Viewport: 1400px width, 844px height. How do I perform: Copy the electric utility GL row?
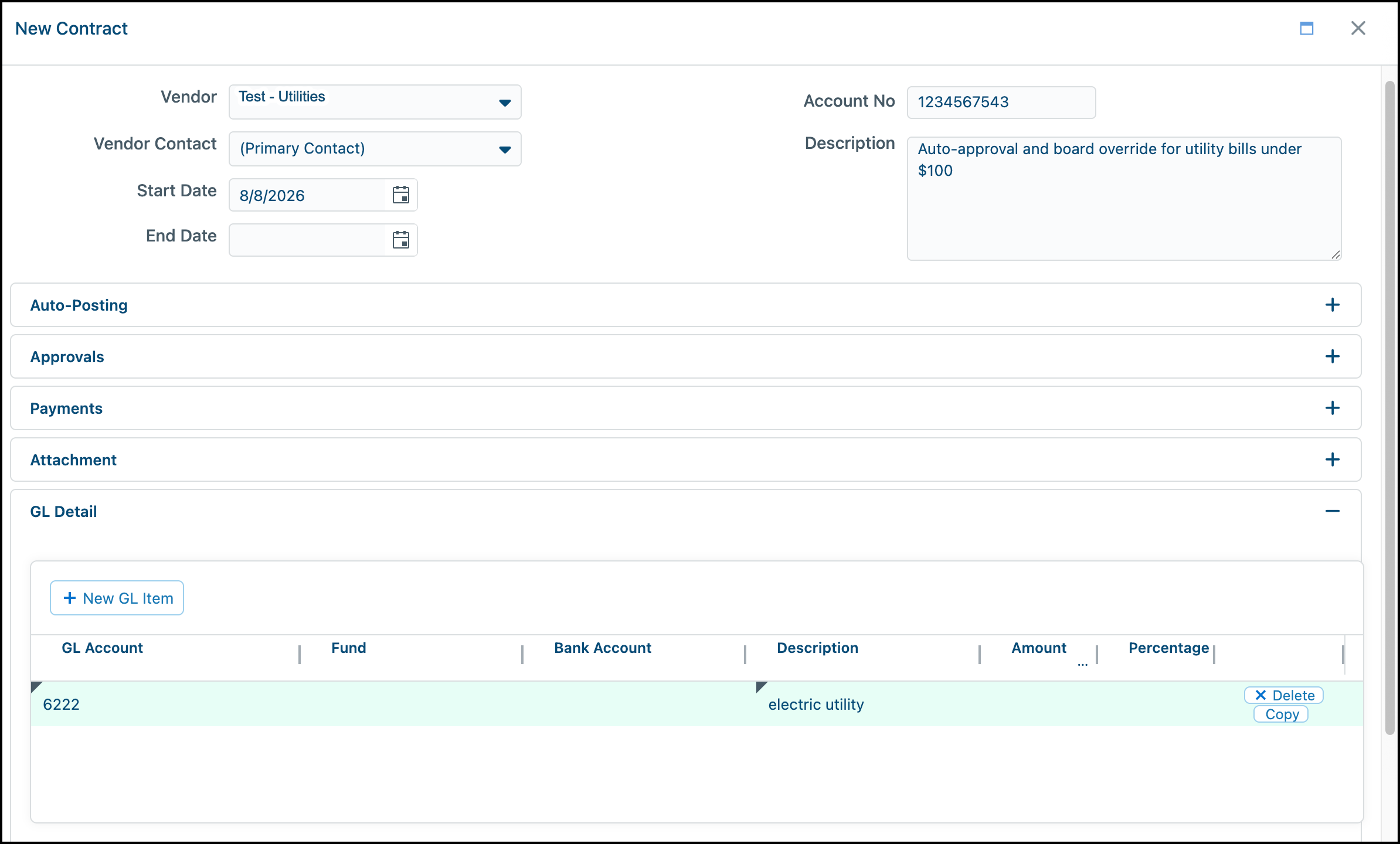(x=1281, y=714)
